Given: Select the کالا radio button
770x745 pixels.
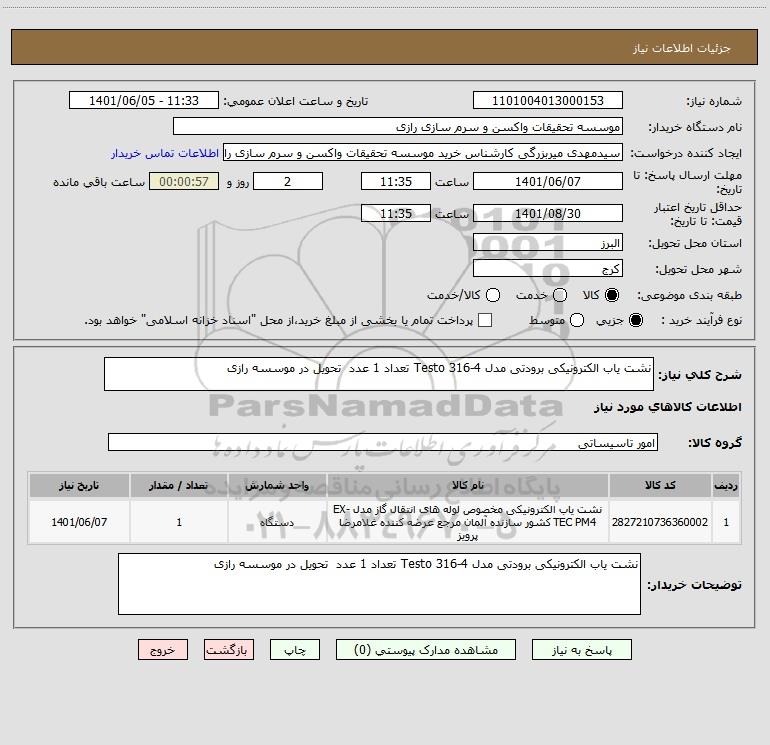Looking at the screenshot, I should [612, 295].
